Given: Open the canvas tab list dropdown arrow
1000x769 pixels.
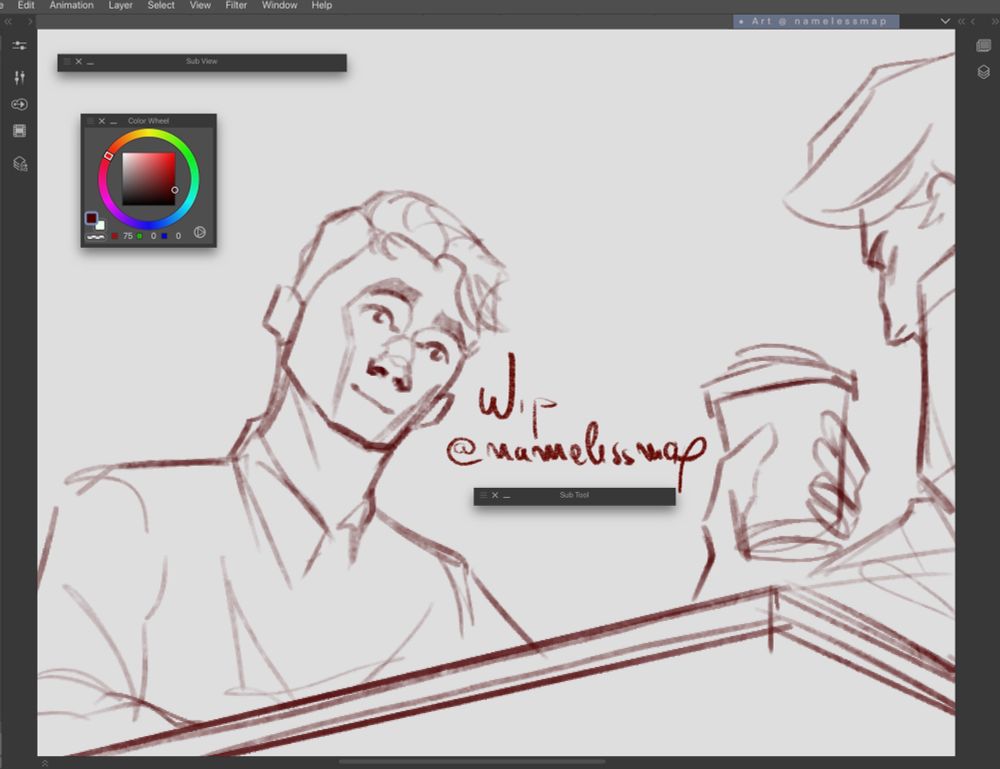Looking at the screenshot, I should coord(945,21).
